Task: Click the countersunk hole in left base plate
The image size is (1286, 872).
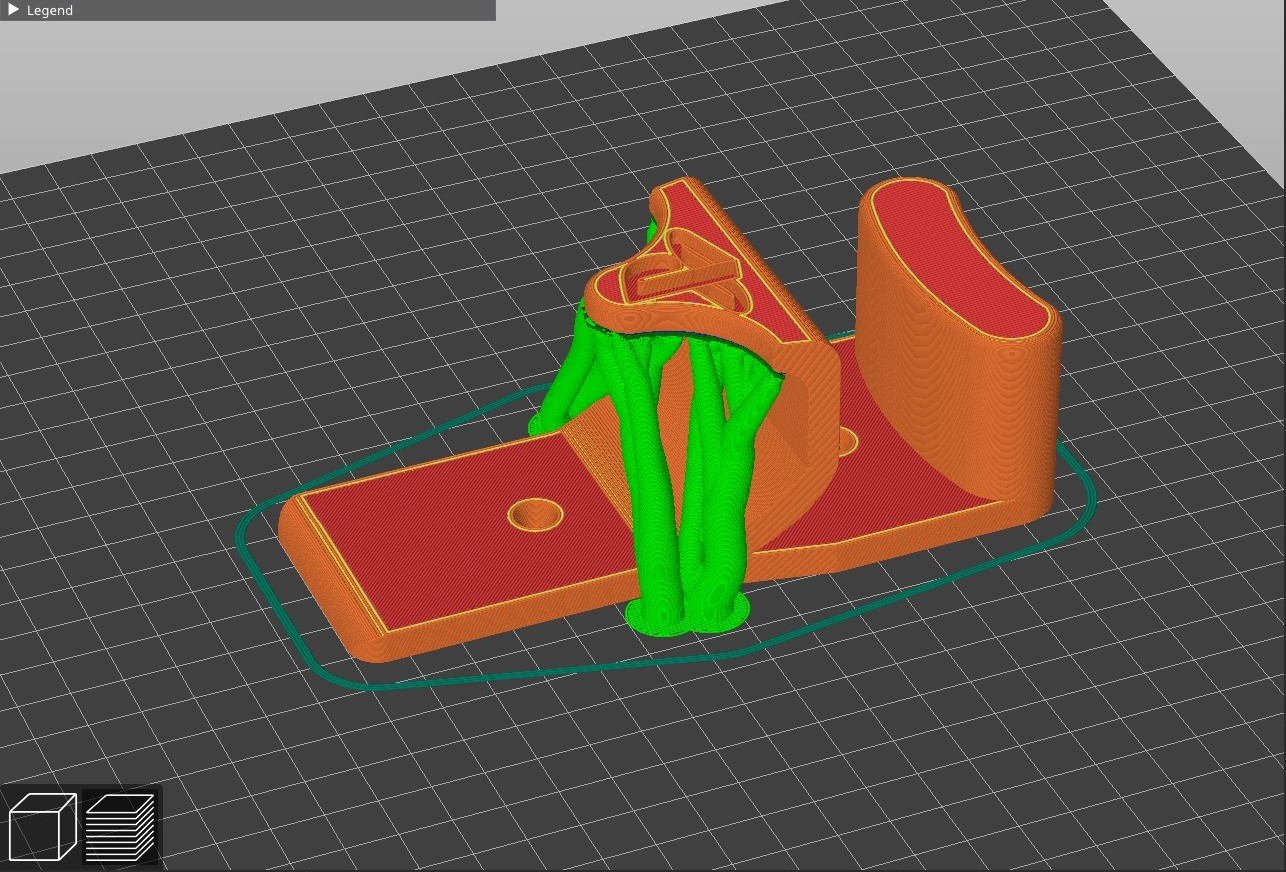Action: [x=536, y=514]
